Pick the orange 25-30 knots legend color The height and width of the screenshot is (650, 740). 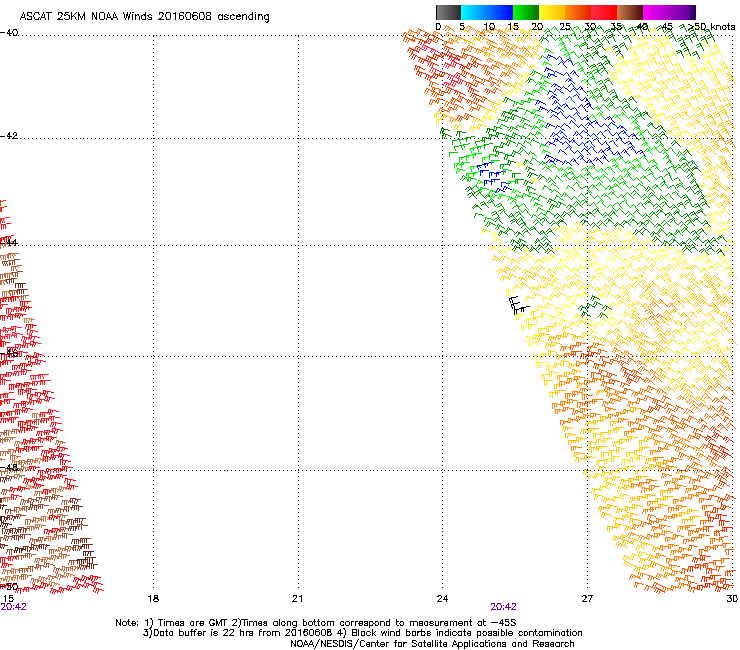click(578, 12)
